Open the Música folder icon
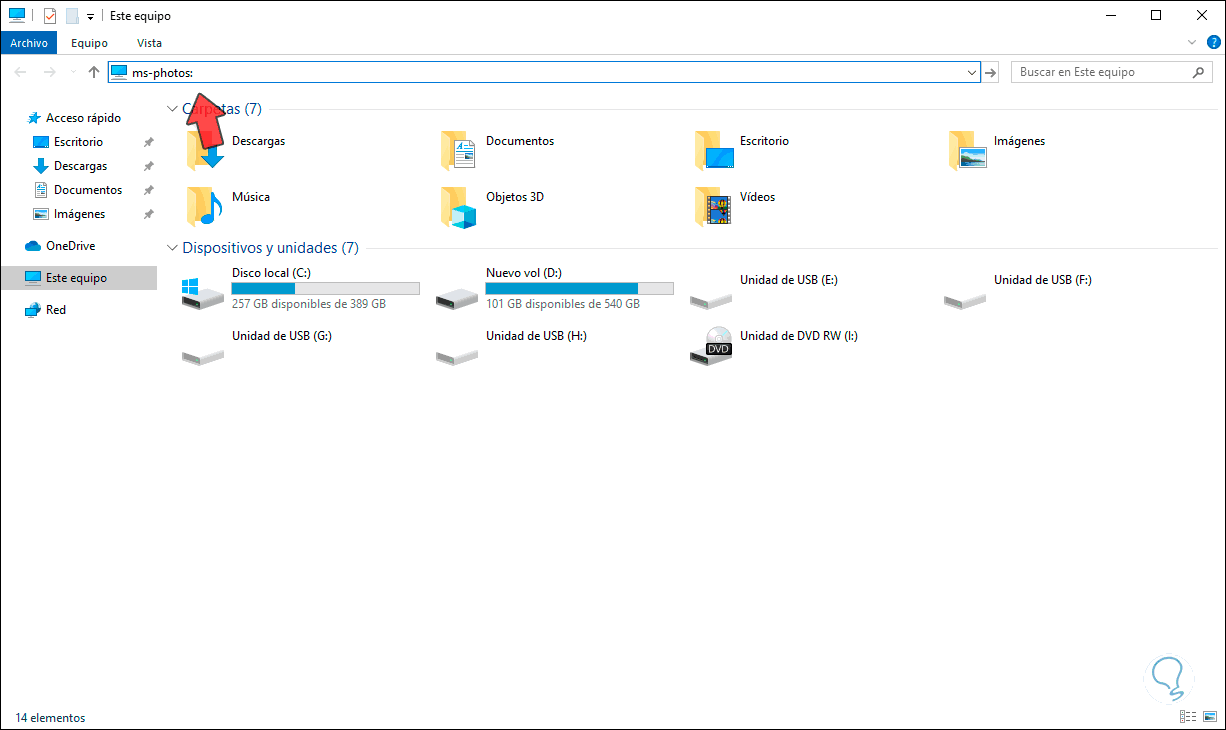This screenshot has width=1226, height=730. (204, 207)
